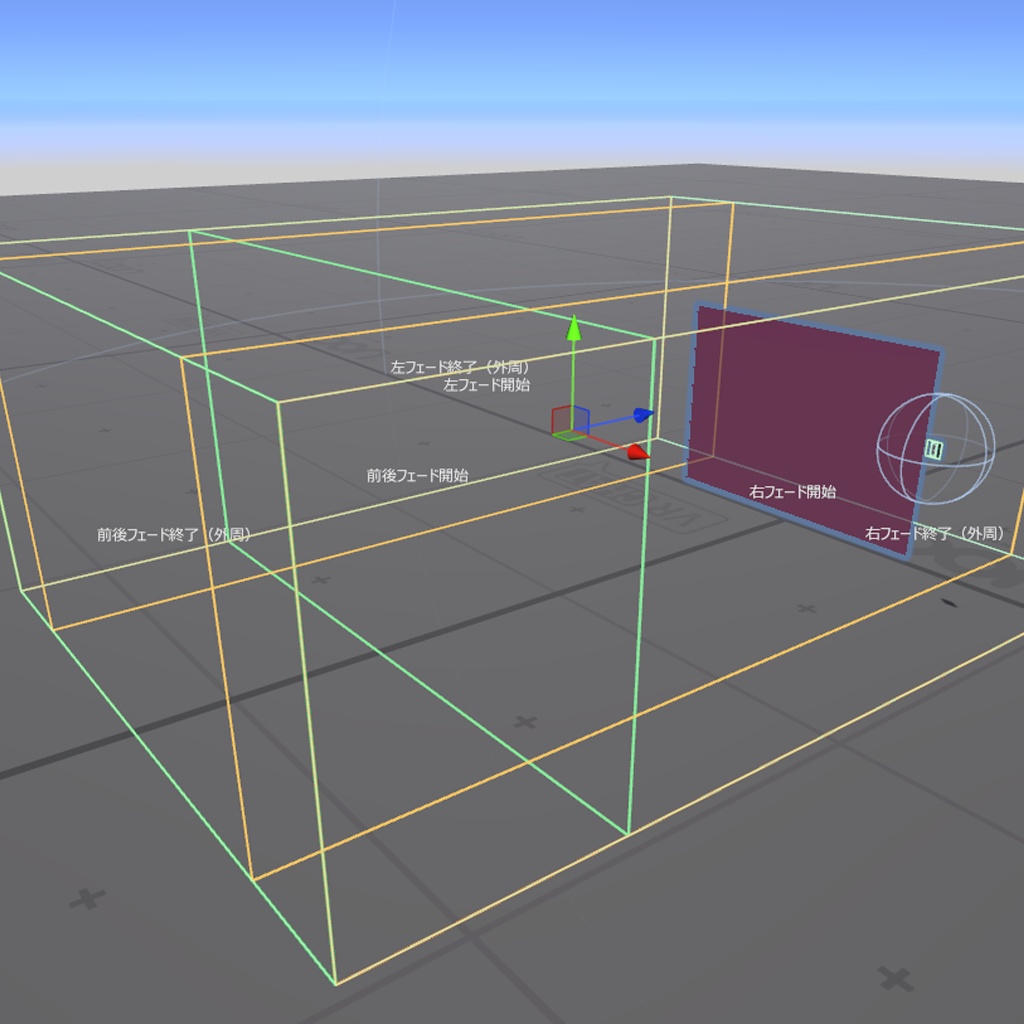Click the blue sky background area

point(512,59)
